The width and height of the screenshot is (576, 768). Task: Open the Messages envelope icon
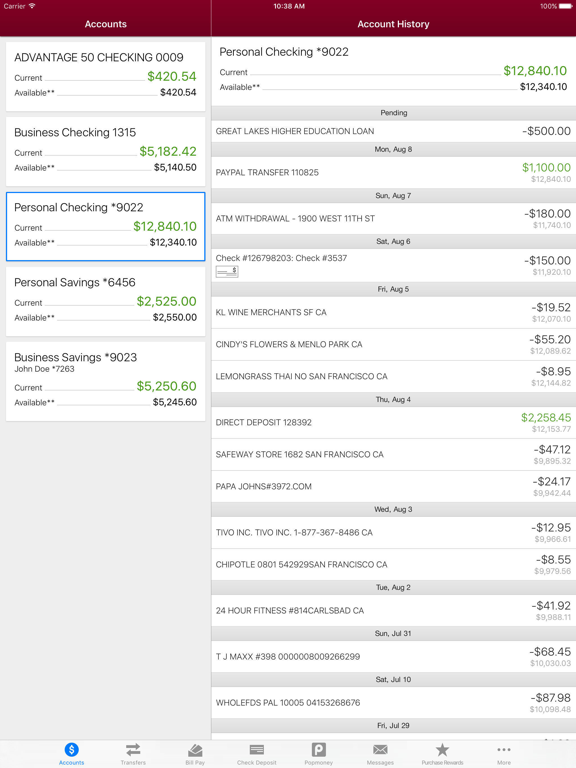click(x=380, y=749)
